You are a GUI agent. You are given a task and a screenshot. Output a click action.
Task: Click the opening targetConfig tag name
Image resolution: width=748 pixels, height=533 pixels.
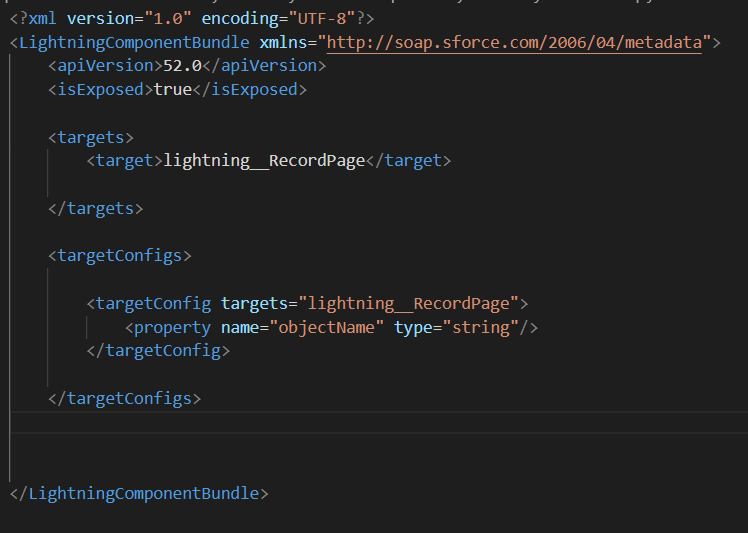click(153, 303)
